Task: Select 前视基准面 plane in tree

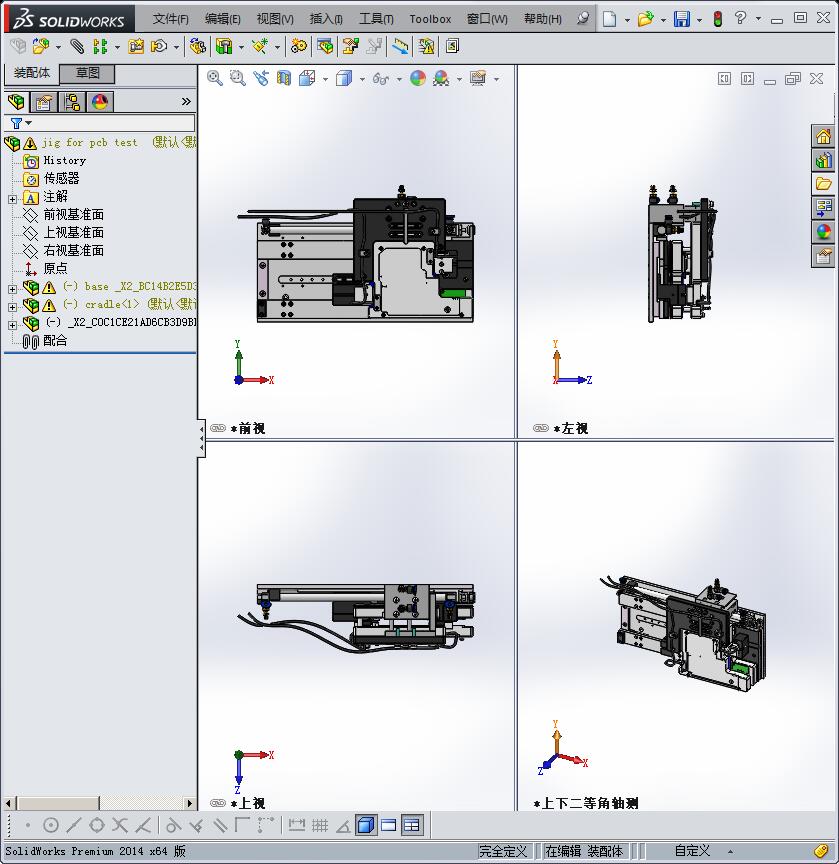Action: coord(73,215)
